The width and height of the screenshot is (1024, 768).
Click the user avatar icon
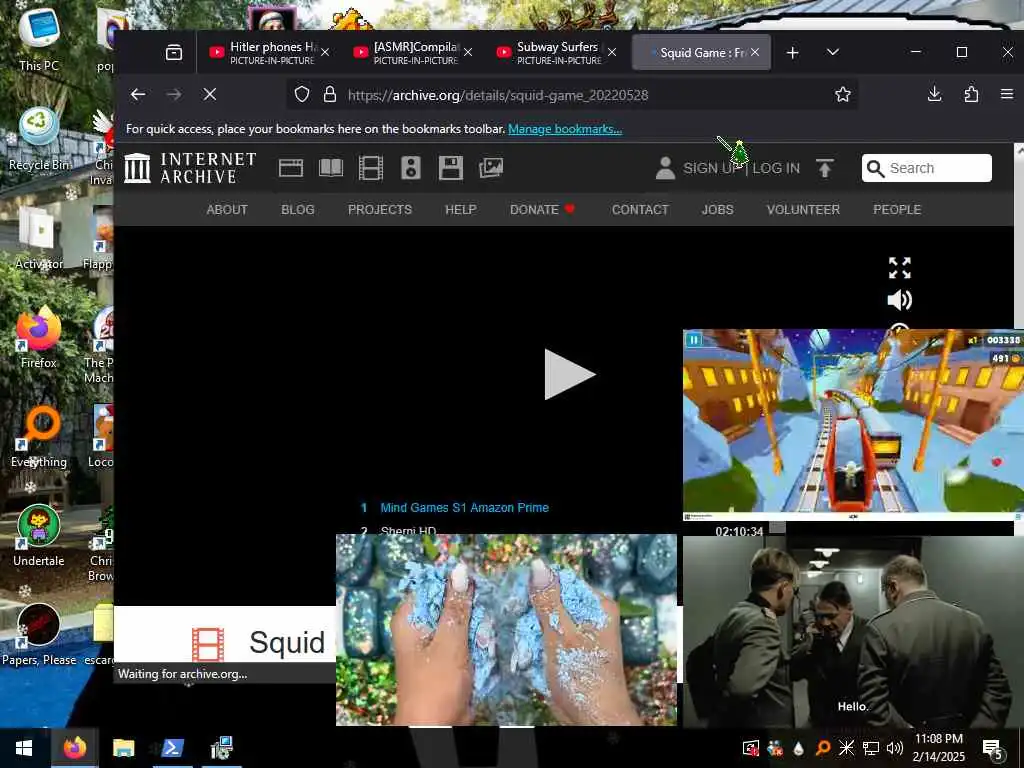[x=665, y=168]
